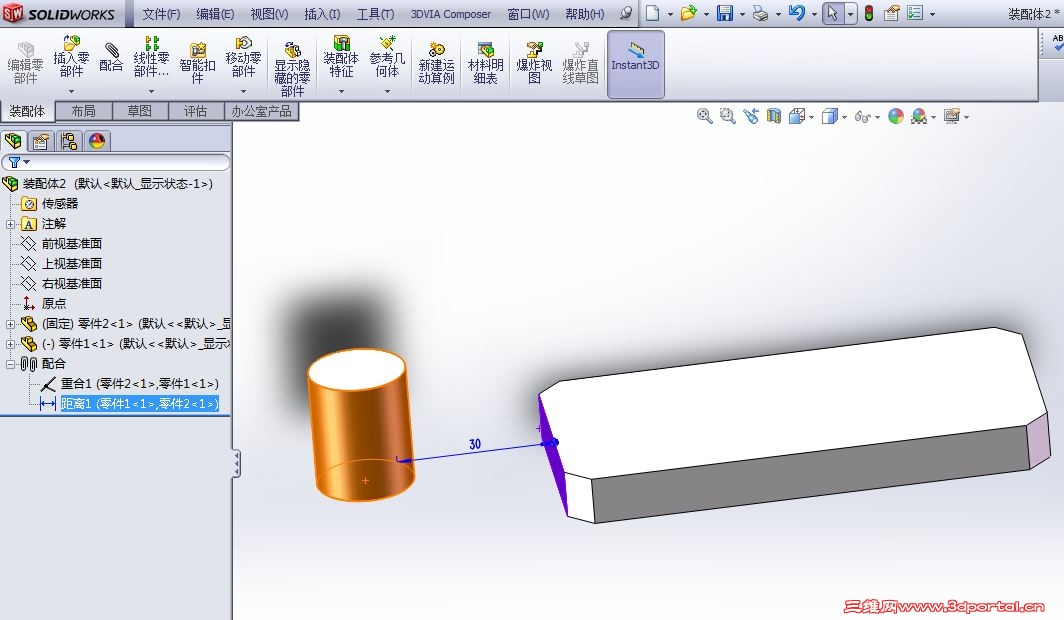Click the Select cursor tool
The height and width of the screenshot is (620, 1064).
click(833, 14)
